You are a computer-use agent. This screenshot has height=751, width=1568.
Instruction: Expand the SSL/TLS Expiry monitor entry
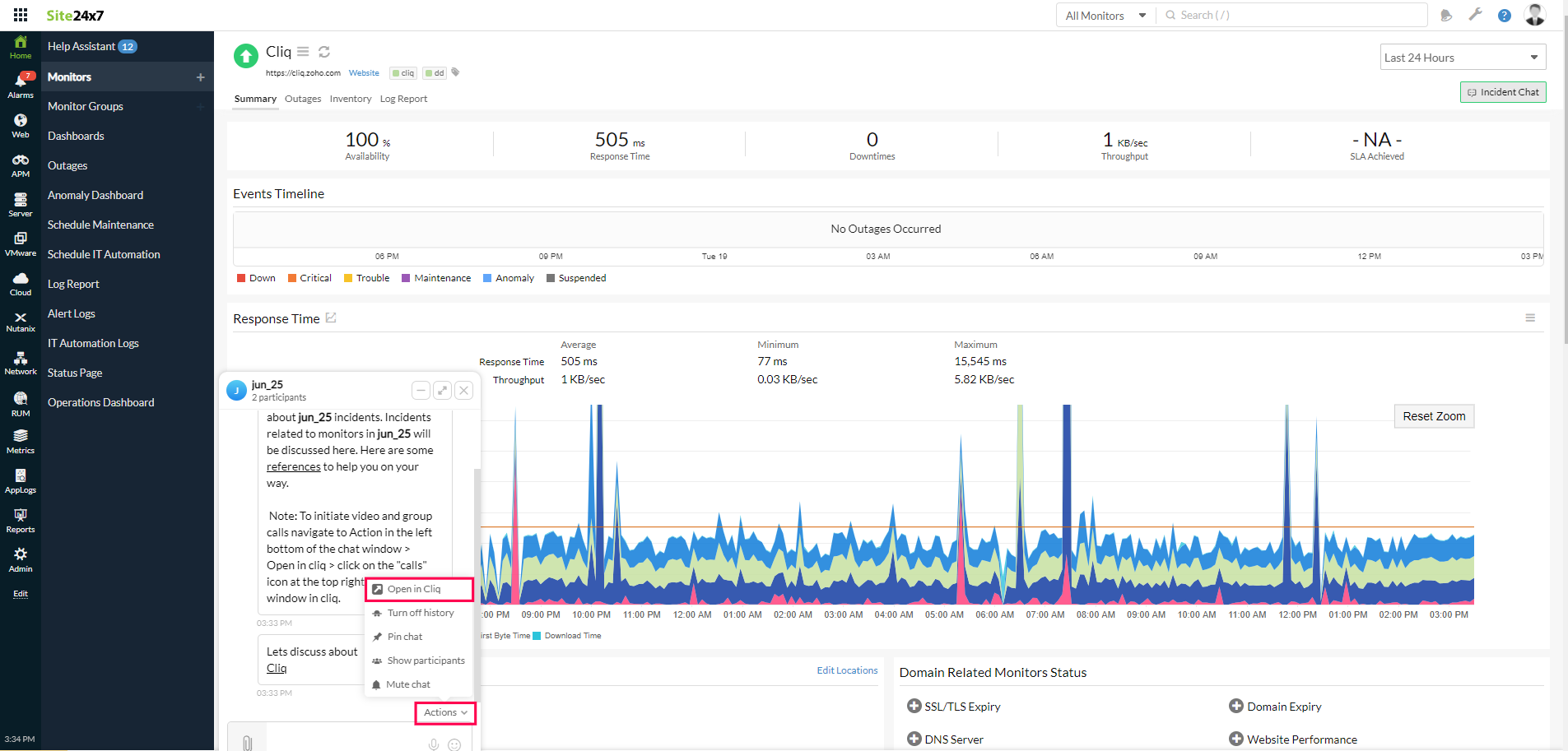click(x=914, y=706)
